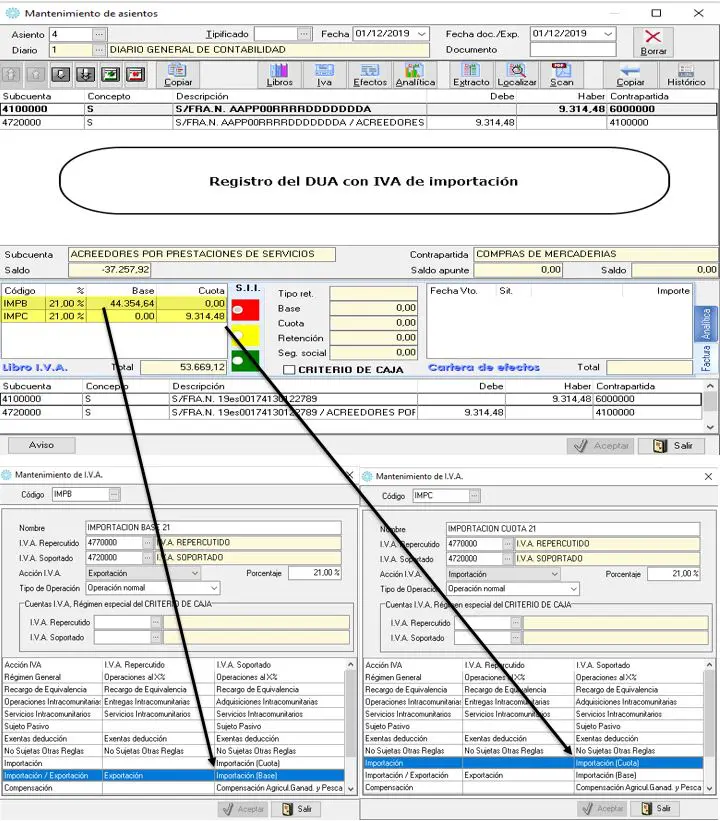
Task: Open the Libros toolbar icon
Action: coord(280,75)
